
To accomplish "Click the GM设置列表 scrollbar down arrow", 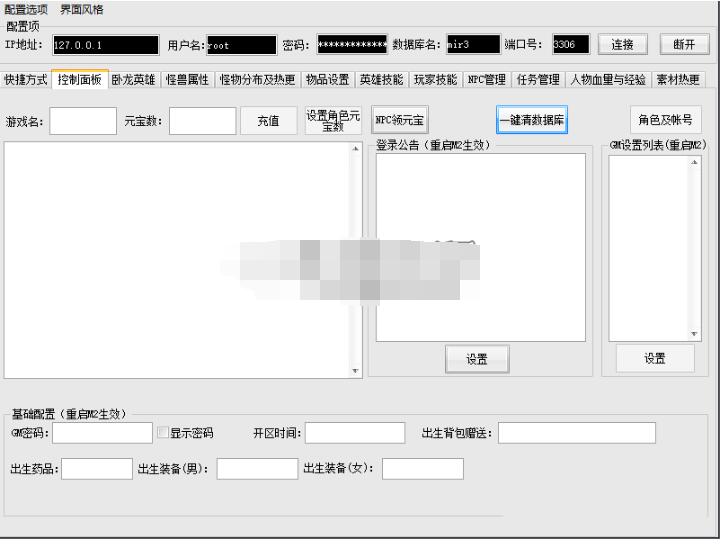I will click(x=695, y=335).
